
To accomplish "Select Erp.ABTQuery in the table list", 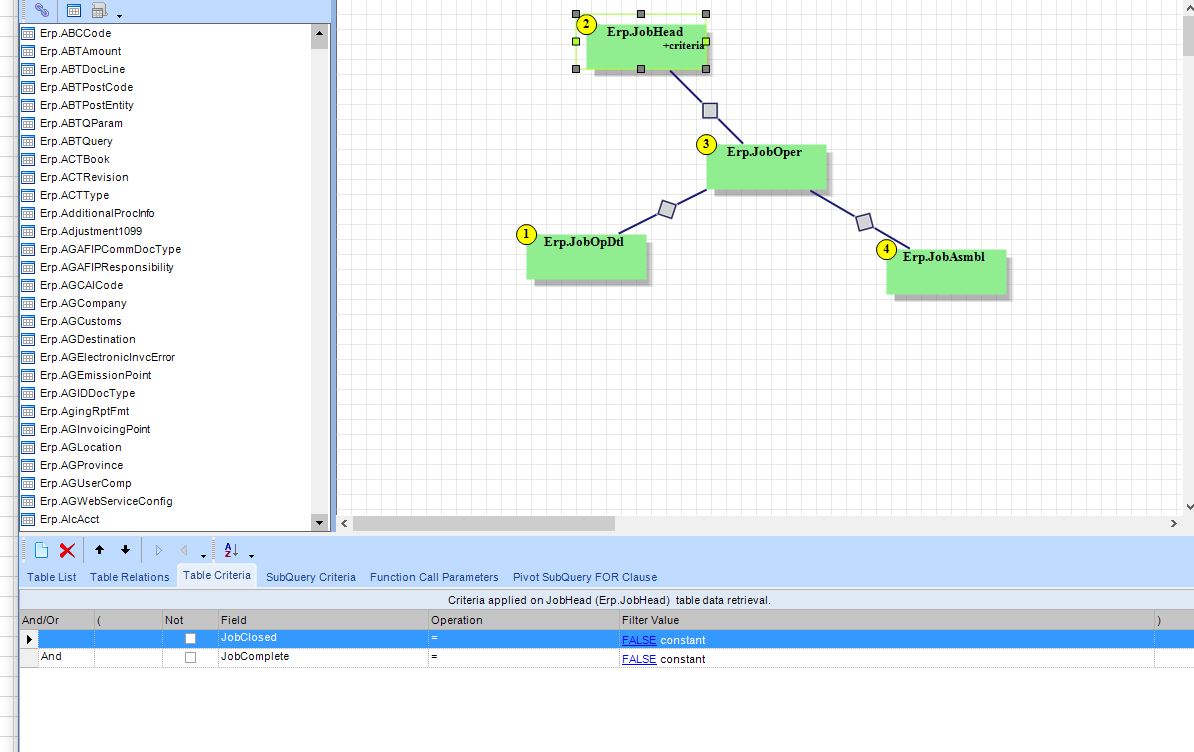I will coord(76,142).
